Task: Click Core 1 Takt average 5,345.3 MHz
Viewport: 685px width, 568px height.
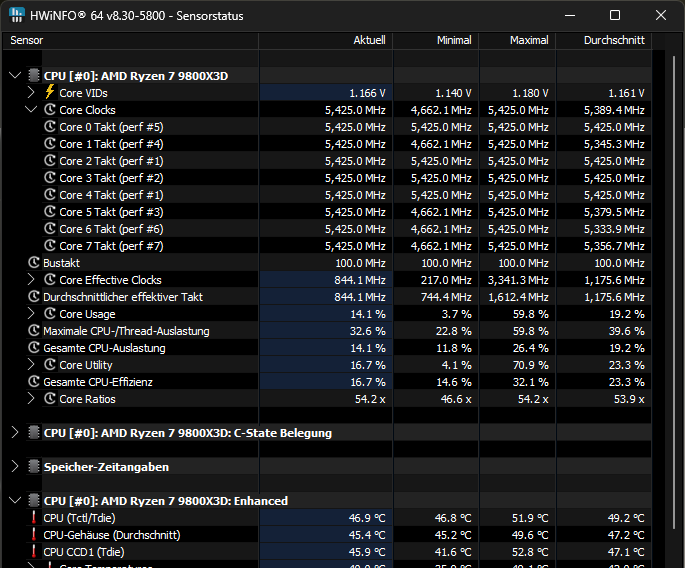Action: coord(614,144)
